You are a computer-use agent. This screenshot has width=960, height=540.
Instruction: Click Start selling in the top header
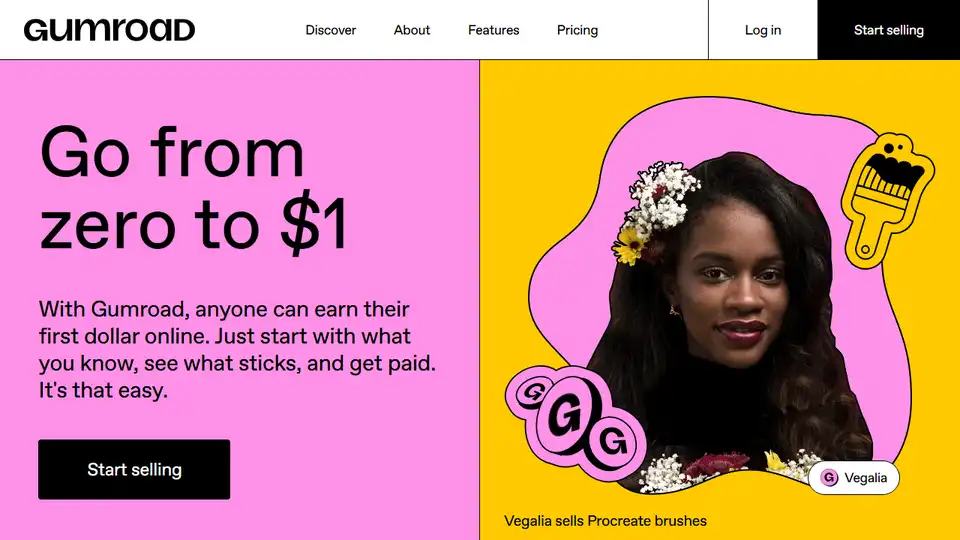coord(889,30)
